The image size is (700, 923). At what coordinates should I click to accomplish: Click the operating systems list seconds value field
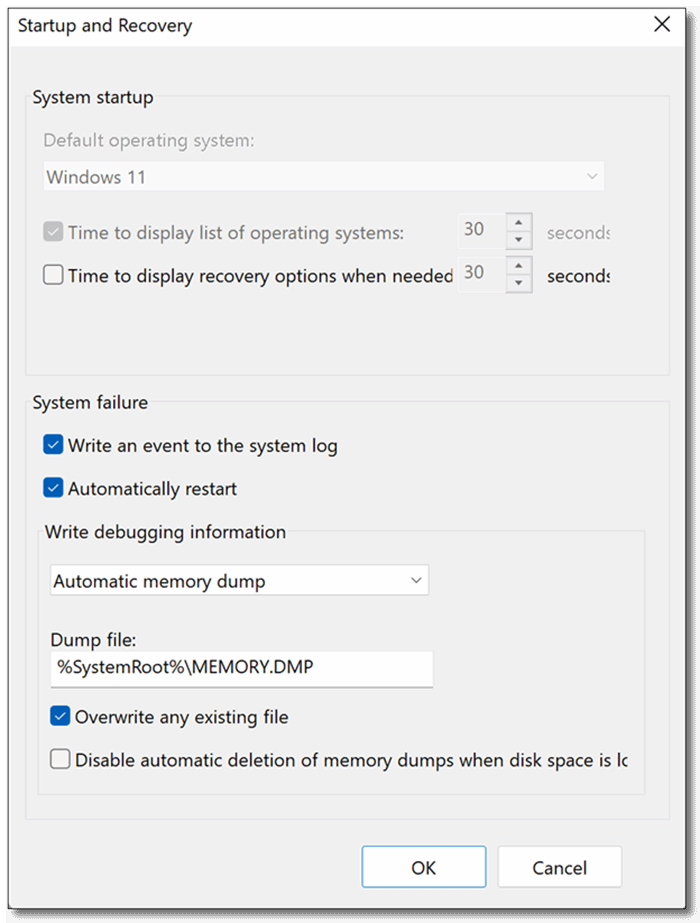tap(481, 231)
